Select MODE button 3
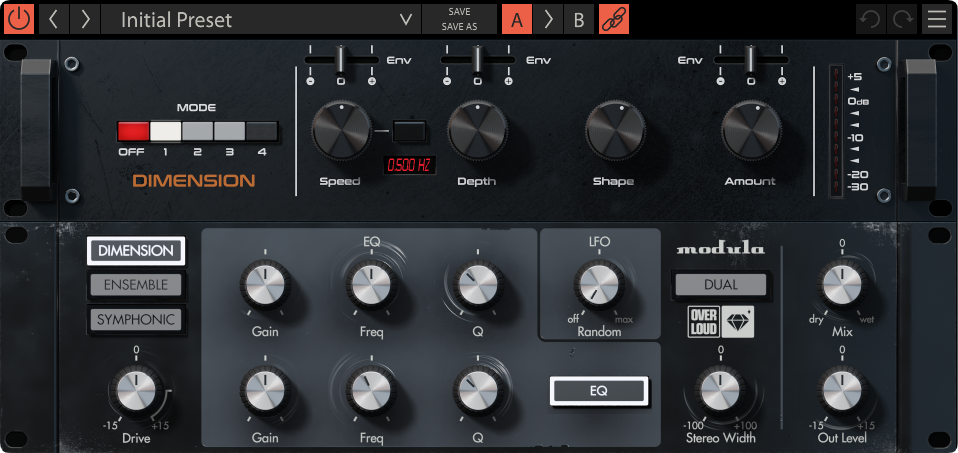The height and width of the screenshot is (453, 958). [229, 131]
